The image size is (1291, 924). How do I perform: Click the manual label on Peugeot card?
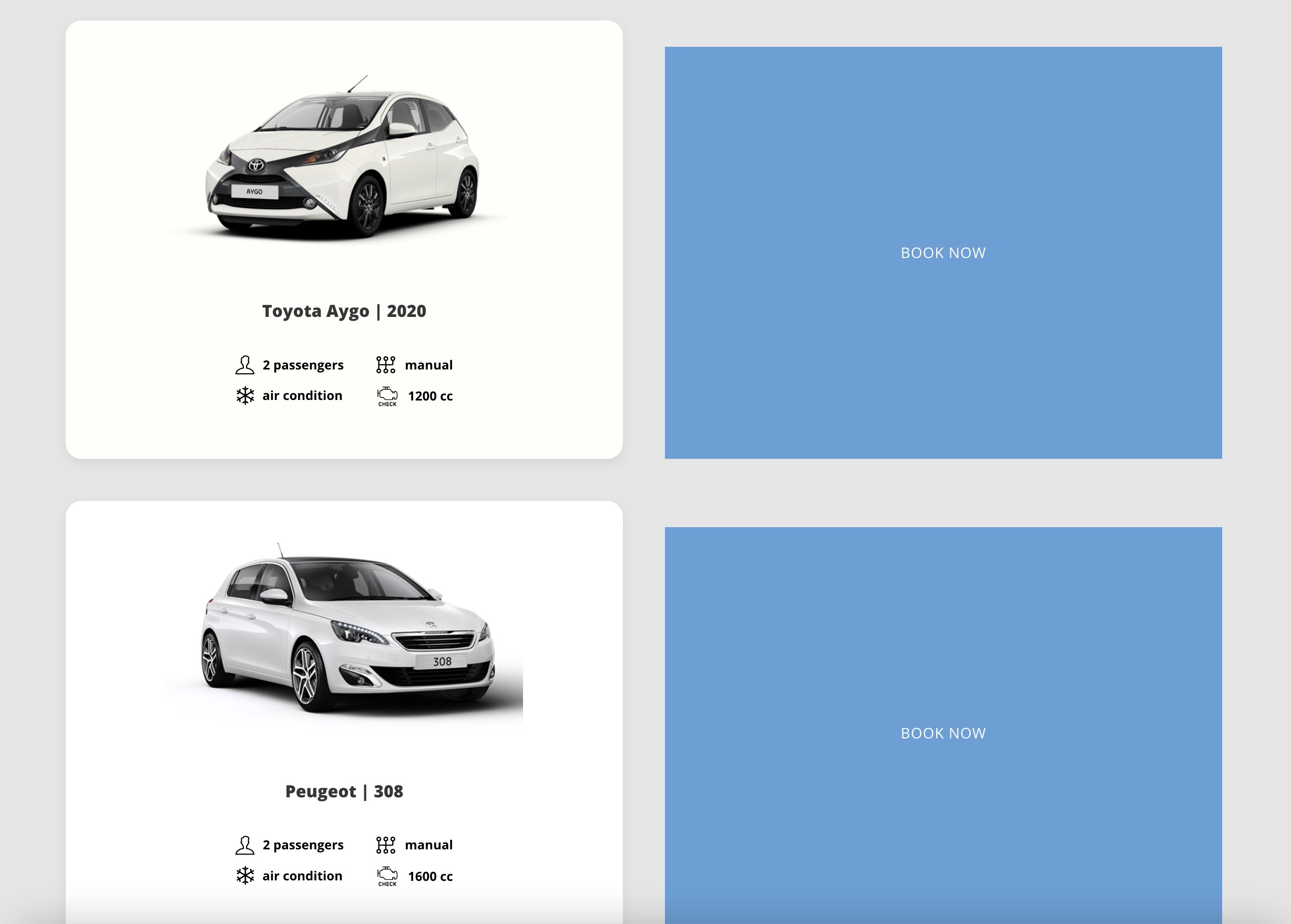tap(428, 845)
